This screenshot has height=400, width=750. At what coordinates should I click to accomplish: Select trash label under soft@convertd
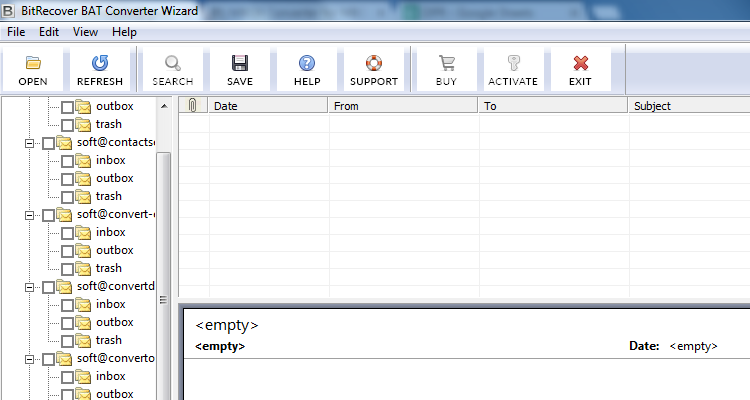[x=109, y=340]
